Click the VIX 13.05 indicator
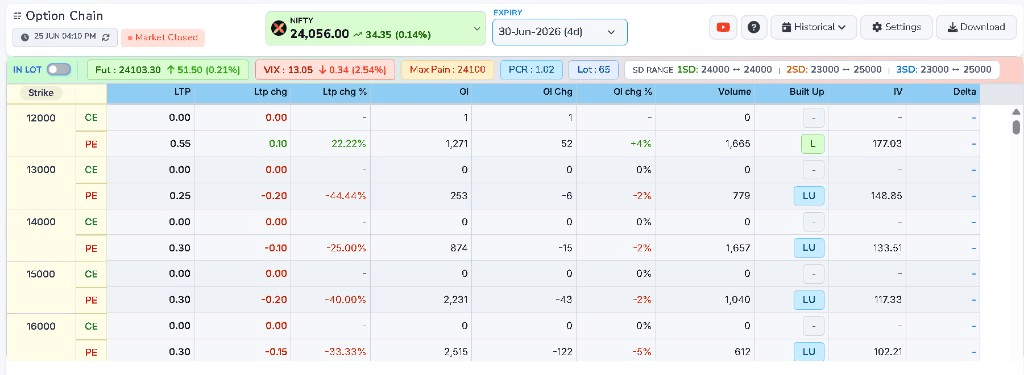This screenshot has width=1024, height=375. coord(325,70)
